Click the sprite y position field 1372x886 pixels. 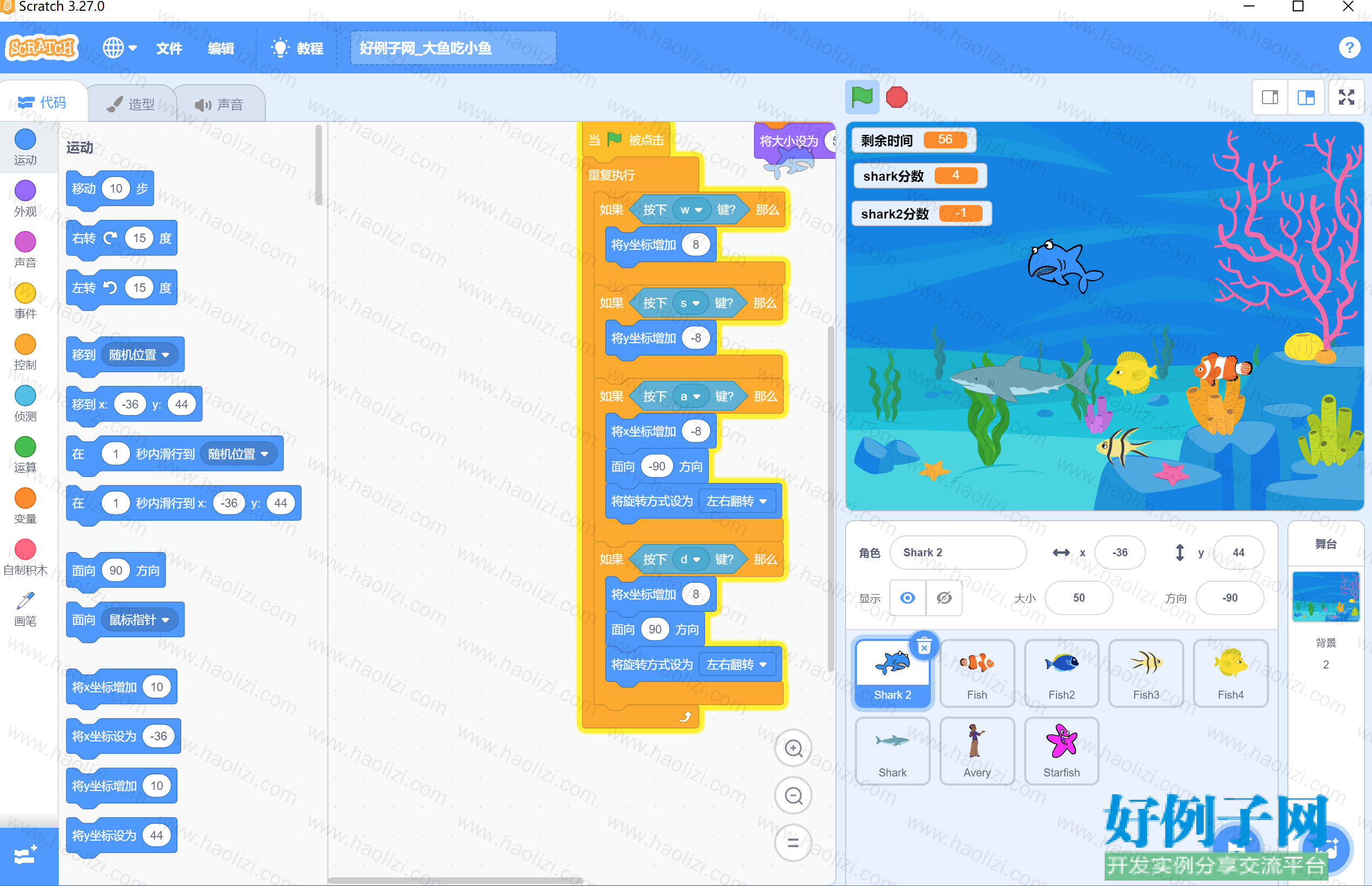pos(1238,553)
